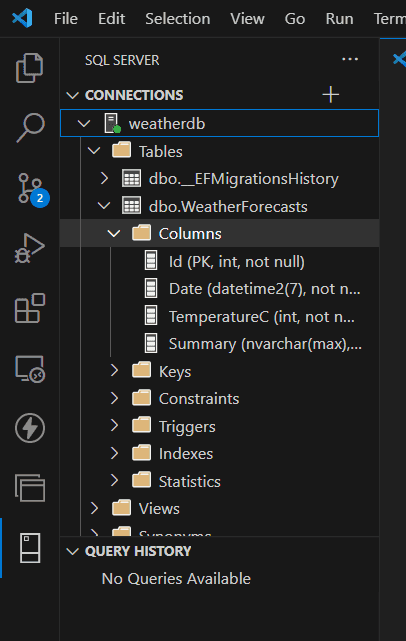This screenshot has height=641, width=406.
Task: Open the SQL Server activity bar icon
Action: pos(30,548)
